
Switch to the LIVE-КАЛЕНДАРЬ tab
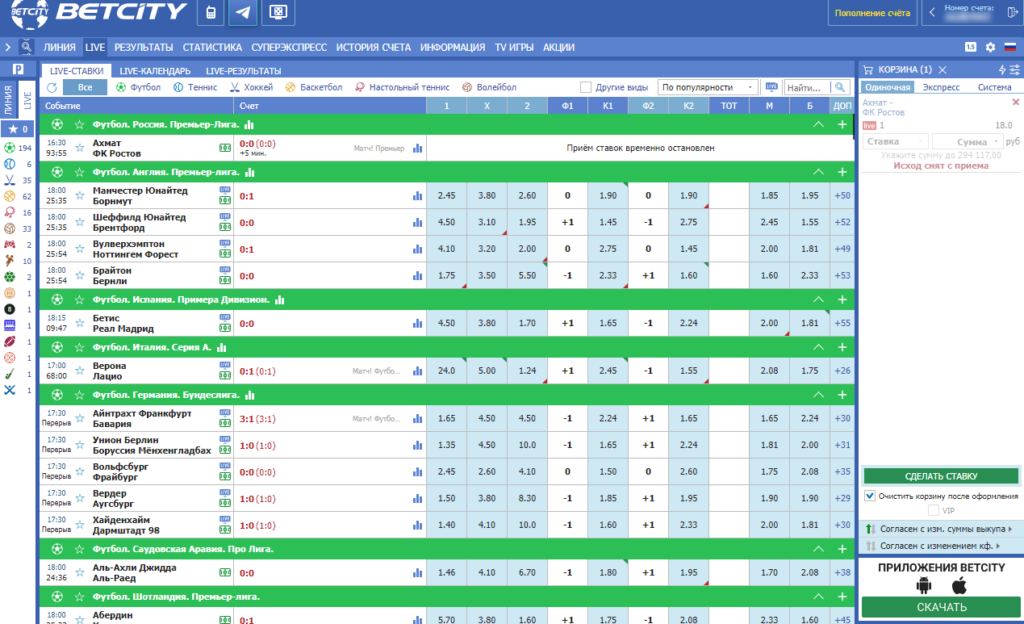(x=155, y=70)
